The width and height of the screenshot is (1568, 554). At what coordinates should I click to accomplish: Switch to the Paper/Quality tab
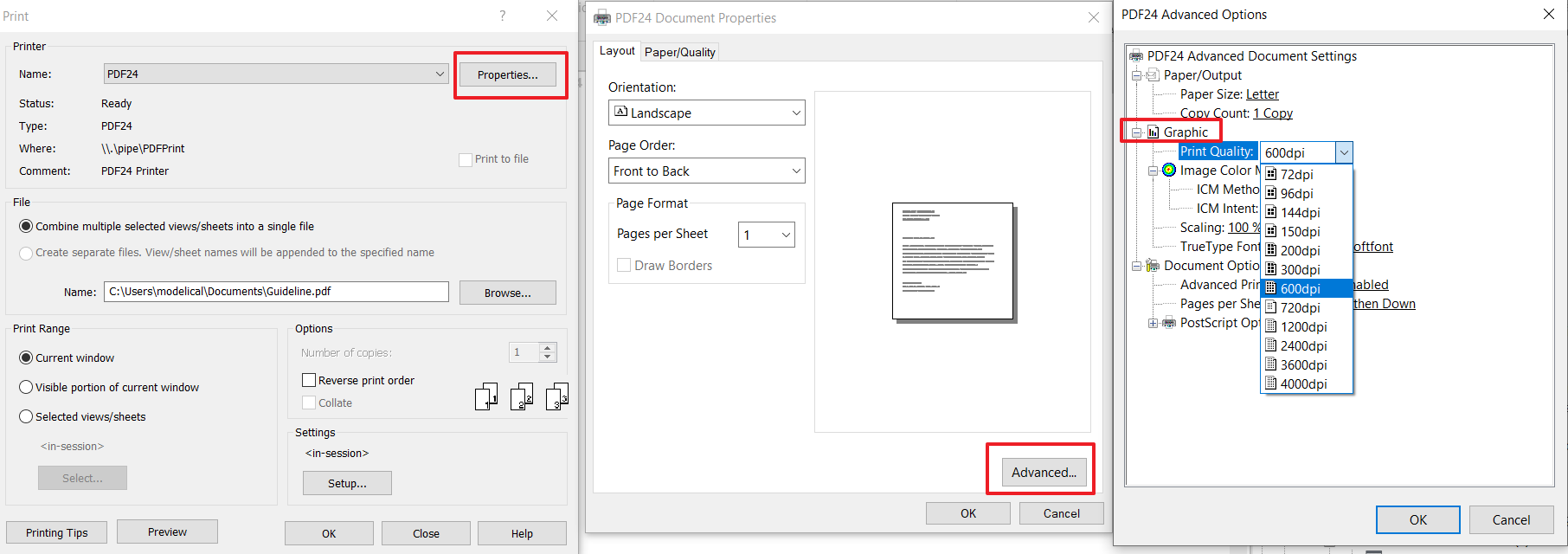point(680,52)
